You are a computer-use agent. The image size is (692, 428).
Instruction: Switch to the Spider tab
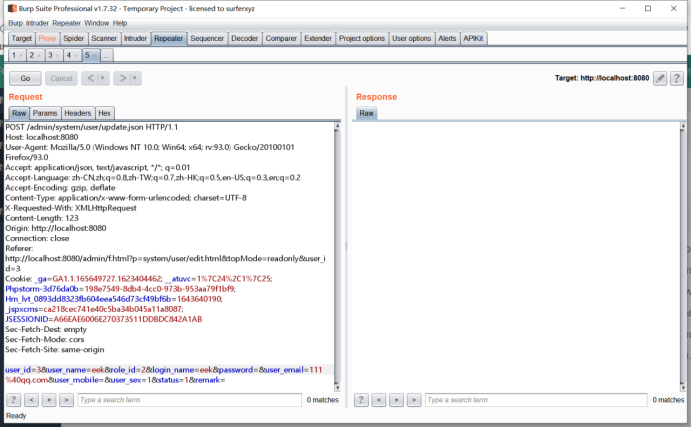point(73,38)
